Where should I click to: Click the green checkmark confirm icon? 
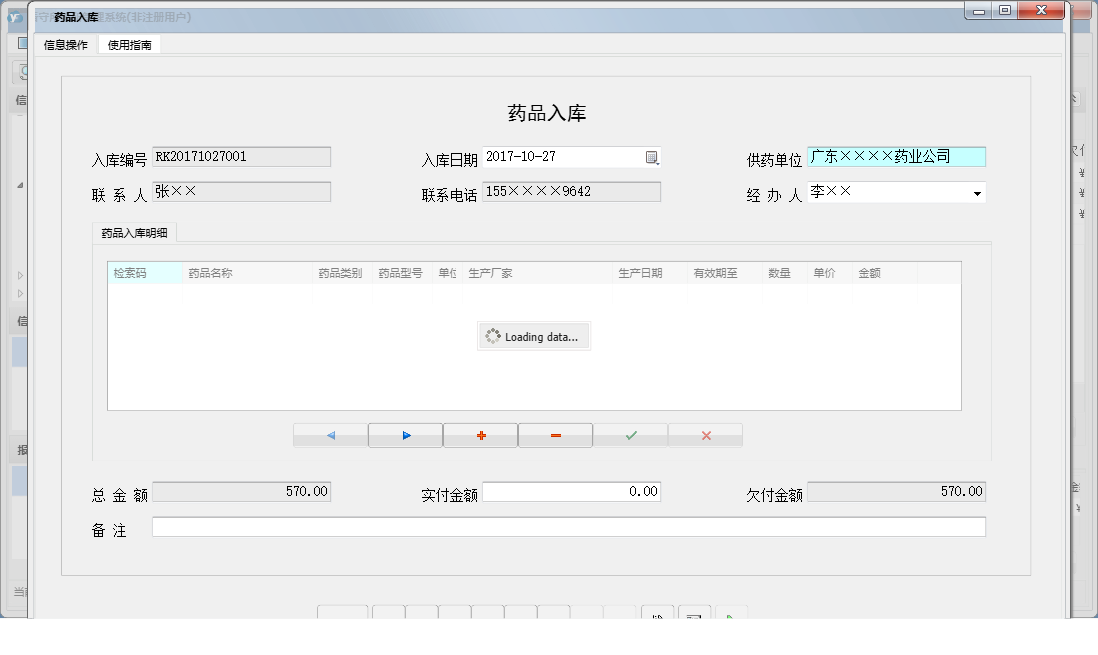[630, 434]
